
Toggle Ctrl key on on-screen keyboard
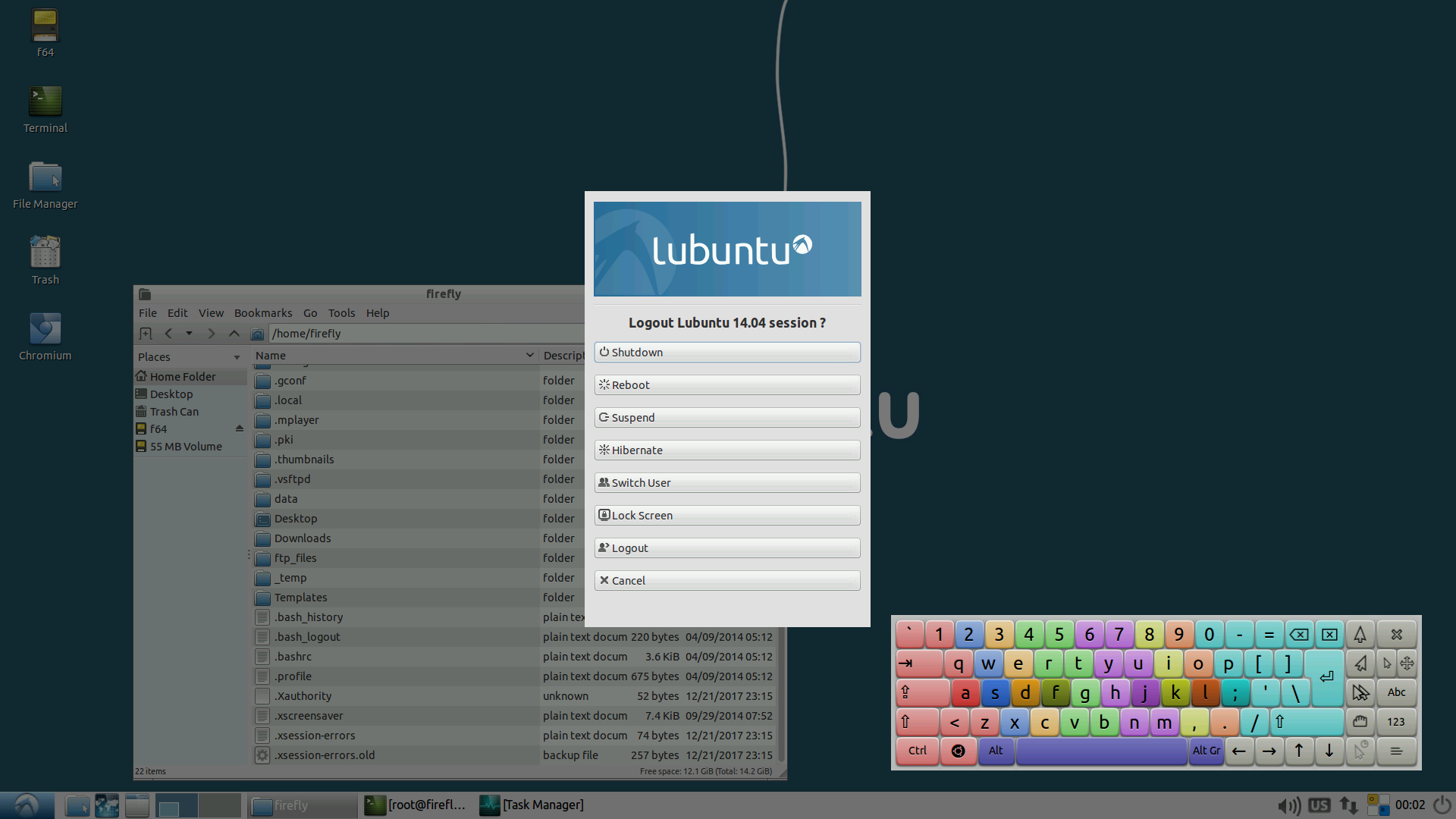coord(918,751)
